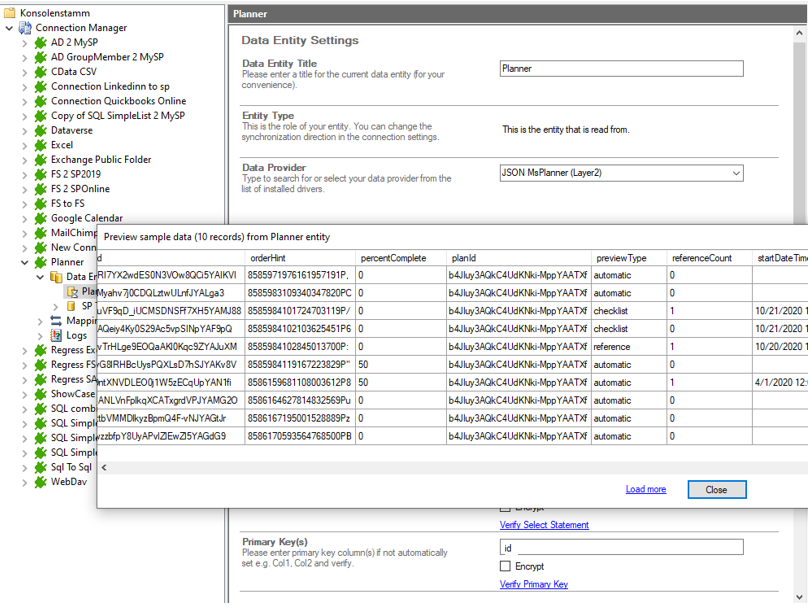809x608 pixels.
Task: Click the Dataverse connection icon
Action: click(x=40, y=130)
